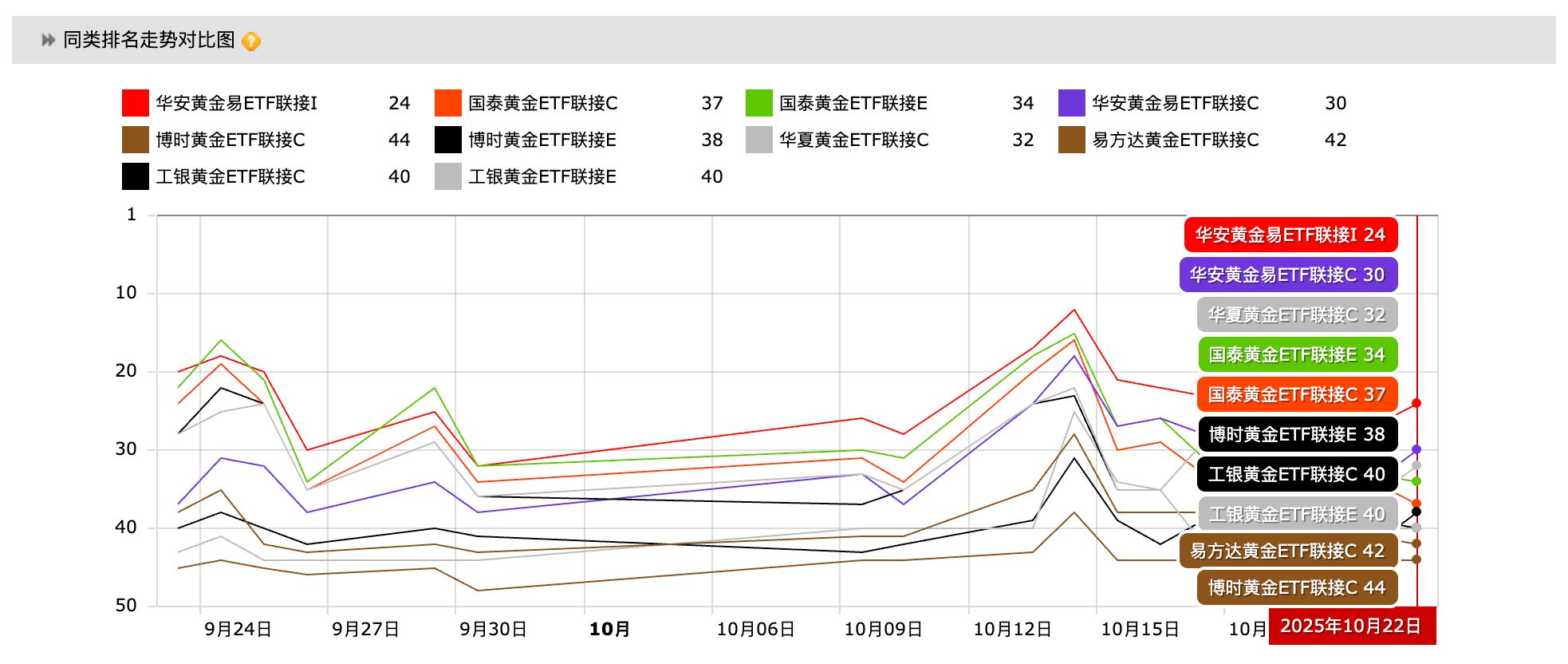
Task: Click the double arrow icon beside the title
Action: [x=49, y=40]
